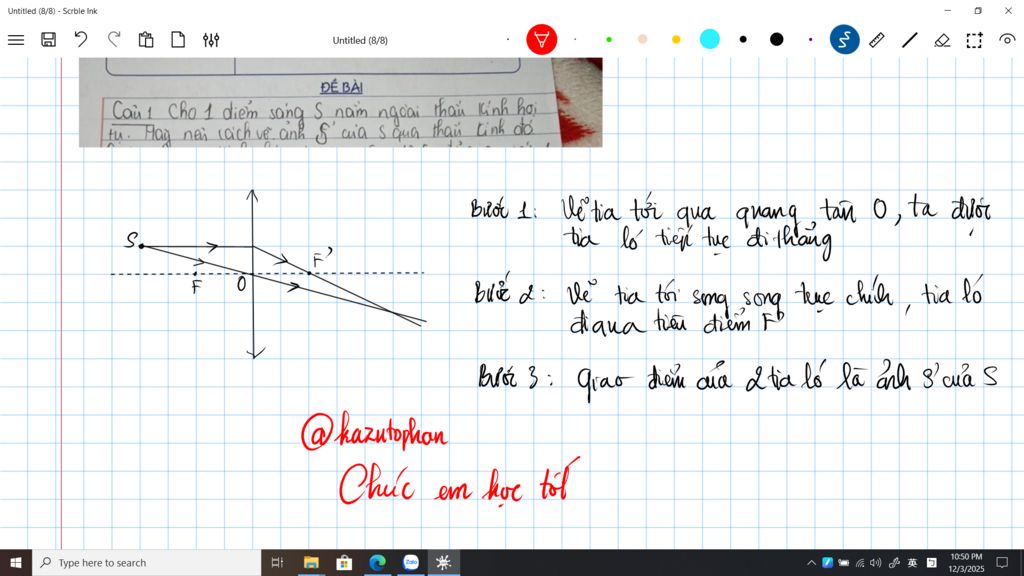This screenshot has height=576, width=1024.
Task: Open the new page icon
Action: tap(178, 40)
